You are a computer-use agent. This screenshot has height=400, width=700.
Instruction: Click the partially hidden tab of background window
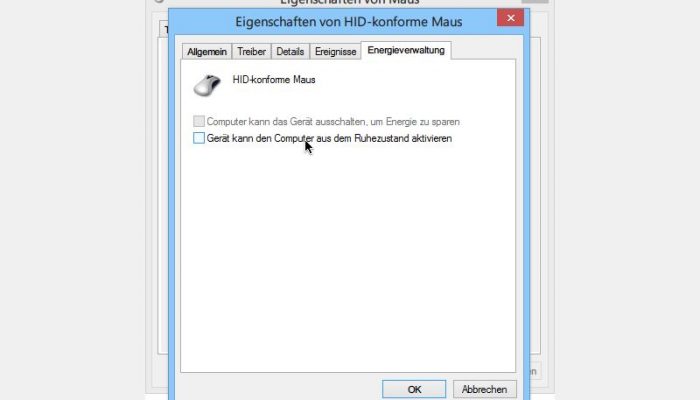(164, 29)
